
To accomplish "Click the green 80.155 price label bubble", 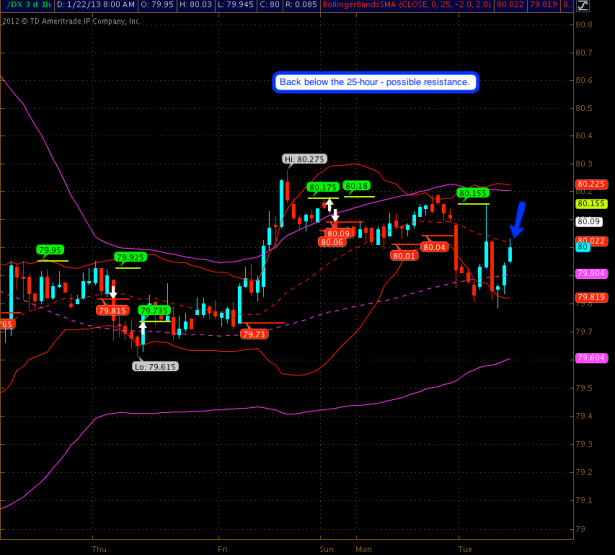I will click(472, 192).
